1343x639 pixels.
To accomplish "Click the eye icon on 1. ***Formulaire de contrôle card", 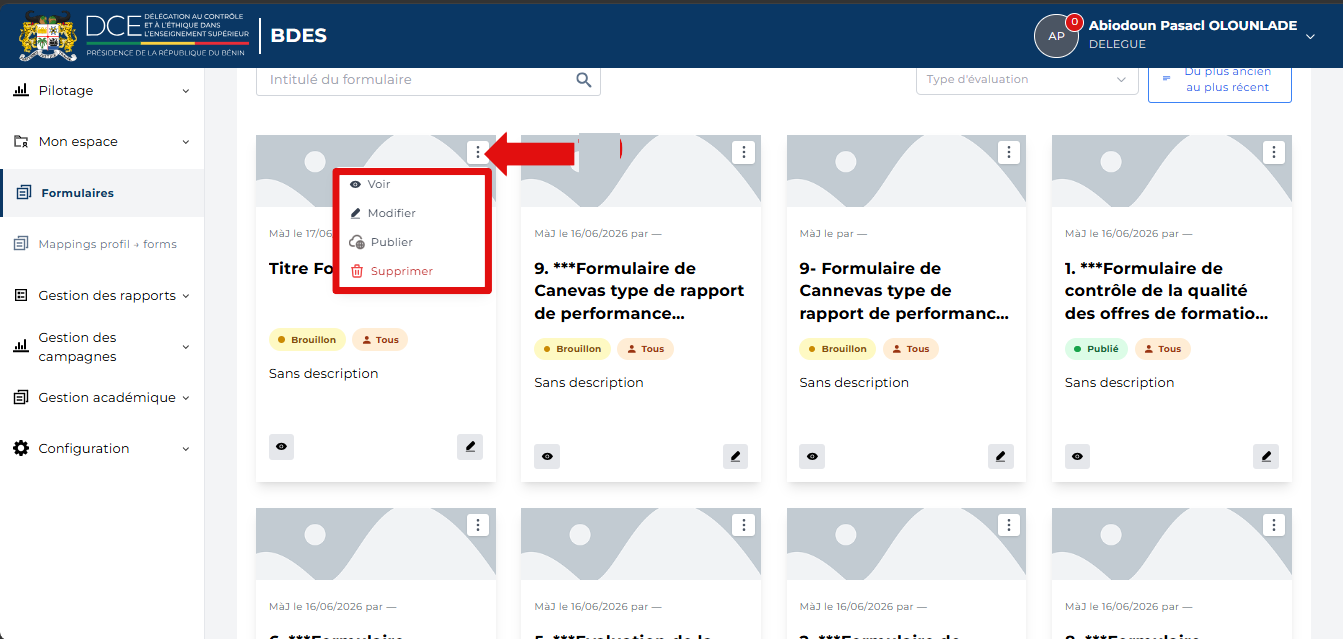I will click(x=1077, y=456).
